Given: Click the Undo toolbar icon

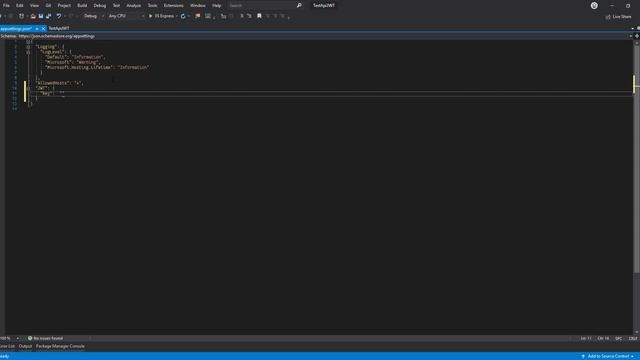Looking at the screenshot, I should [x=59, y=16].
